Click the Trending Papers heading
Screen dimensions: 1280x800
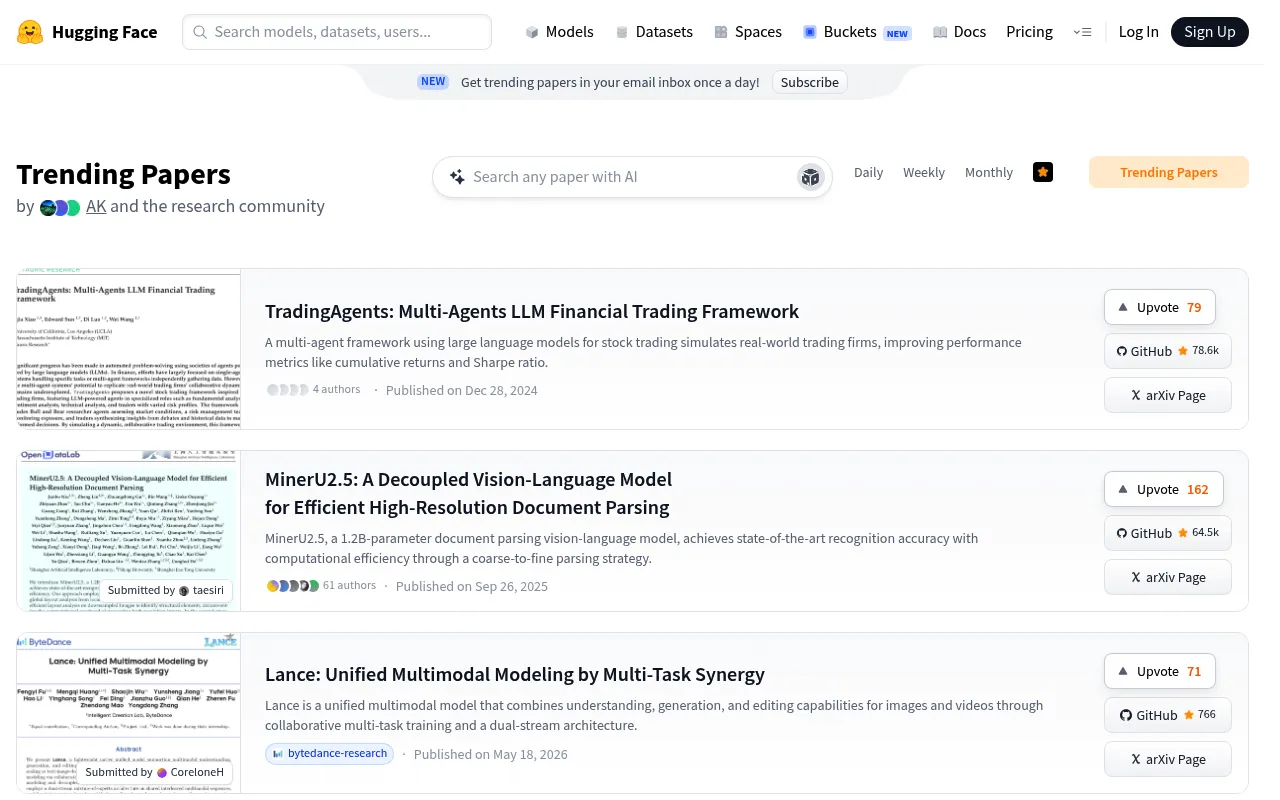coord(124,174)
